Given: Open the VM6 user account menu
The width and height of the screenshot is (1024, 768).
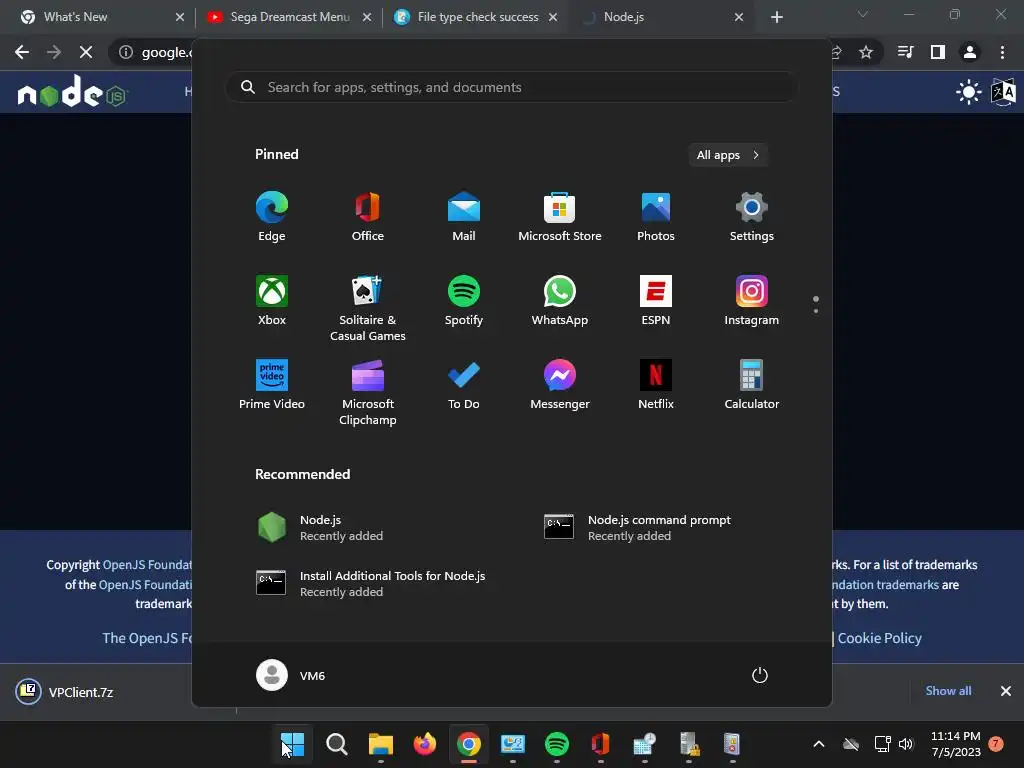Looking at the screenshot, I should [291, 675].
